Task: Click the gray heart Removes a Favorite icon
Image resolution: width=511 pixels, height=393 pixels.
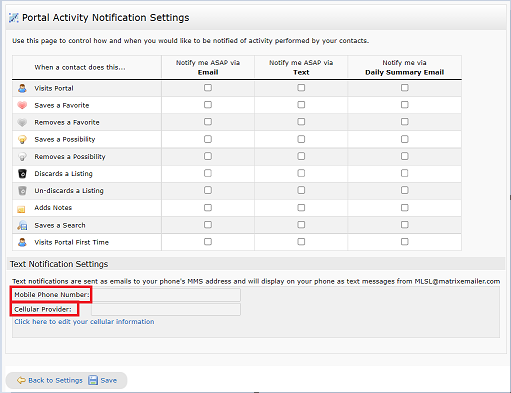Action: [22, 122]
